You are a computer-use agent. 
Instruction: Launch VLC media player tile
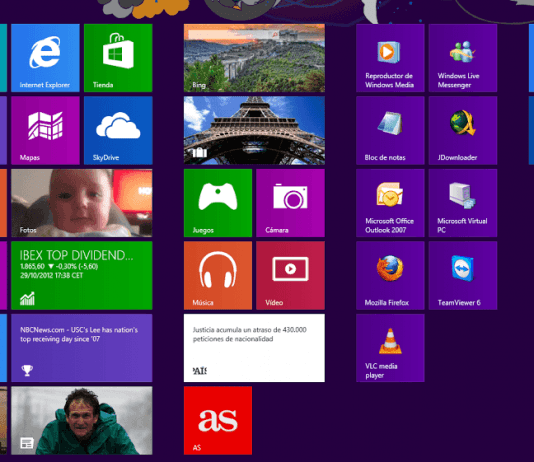coord(390,348)
